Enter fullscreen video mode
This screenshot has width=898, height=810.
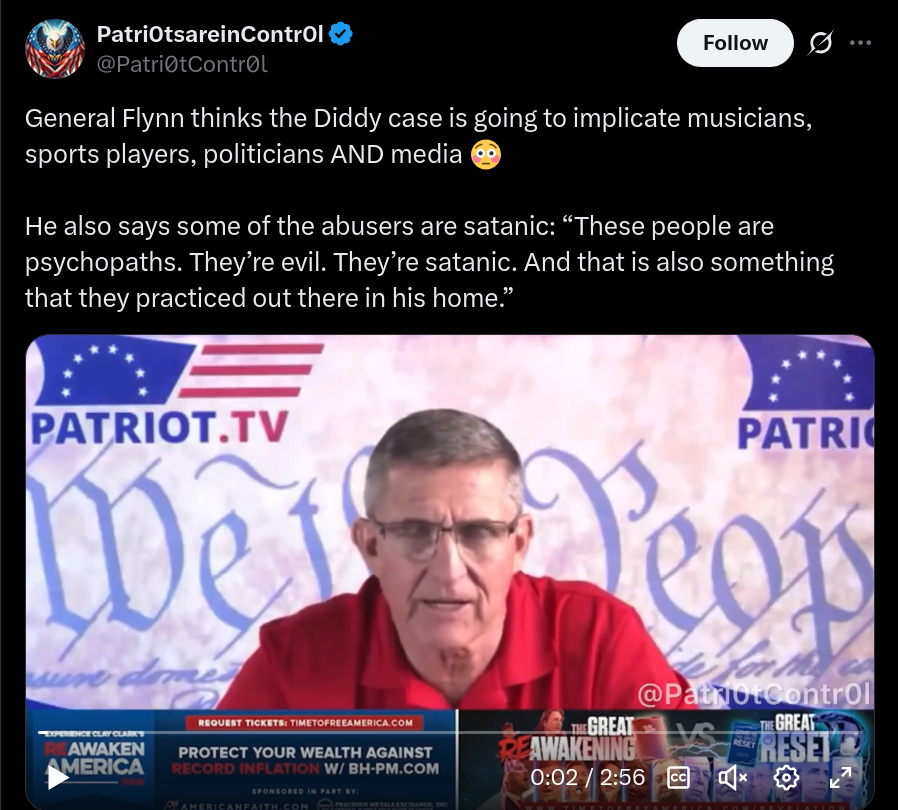click(x=840, y=777)
